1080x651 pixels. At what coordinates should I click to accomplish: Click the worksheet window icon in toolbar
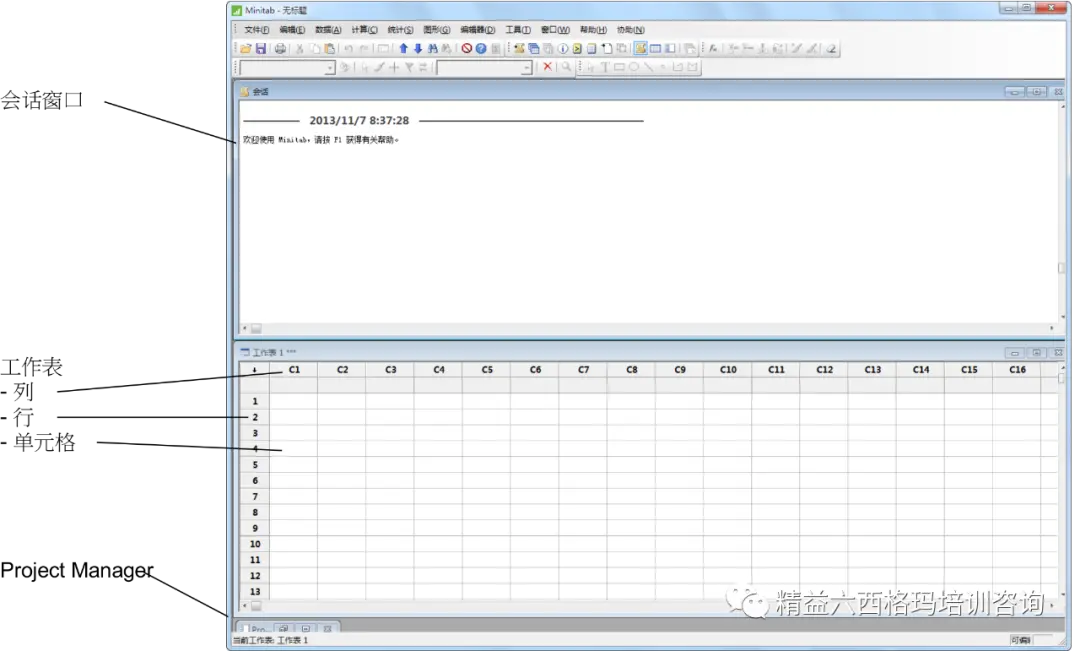(656, 48)
